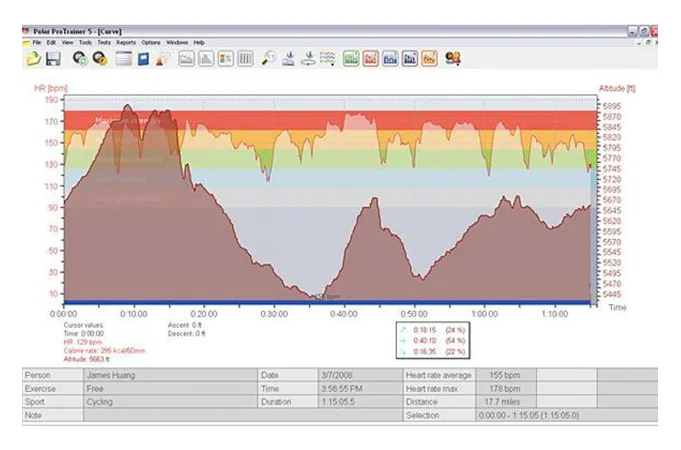681x450 pixels.
Task: Click the download-to-device arrow icon
Action: point(289,59)
